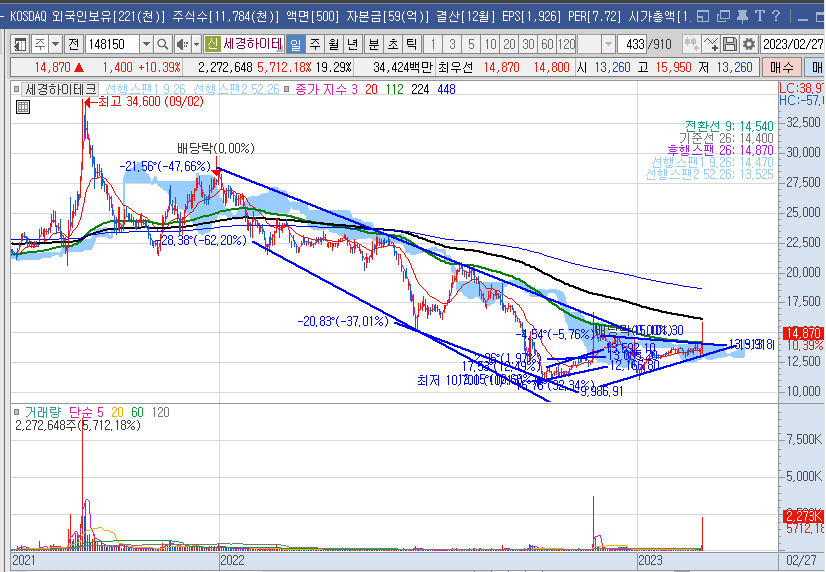
Task: Click 선행스팬2 52,26 legend text
Action: tap(237, 90)
